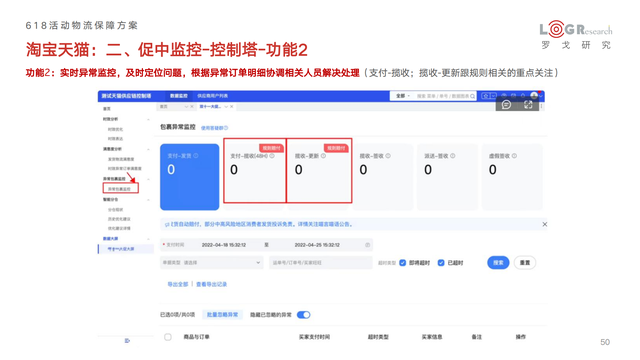Click the 买家支付时间 column header
The image size is (640, 360).
(x=314, y=337)
